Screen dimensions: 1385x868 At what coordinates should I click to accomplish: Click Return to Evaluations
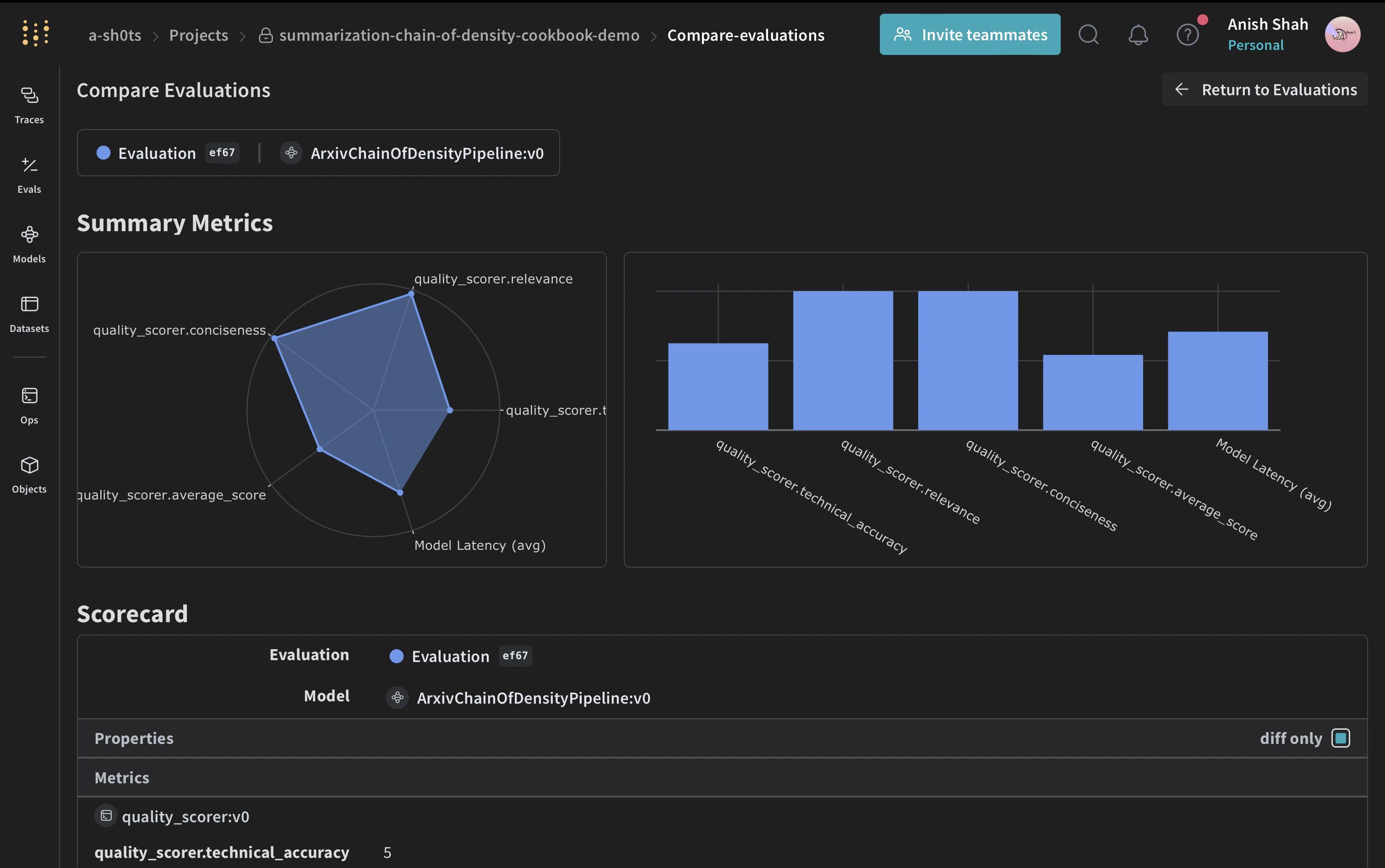pyautogui.click(x=1263, y=89)
